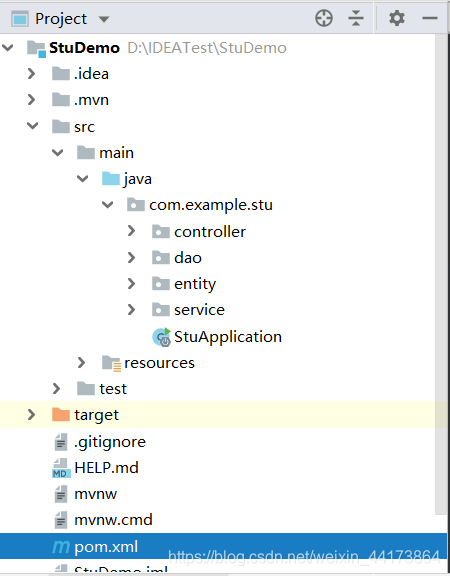Click the .mvn folder icon
This screenshot has height=576, width=450.
click(61, 100)
